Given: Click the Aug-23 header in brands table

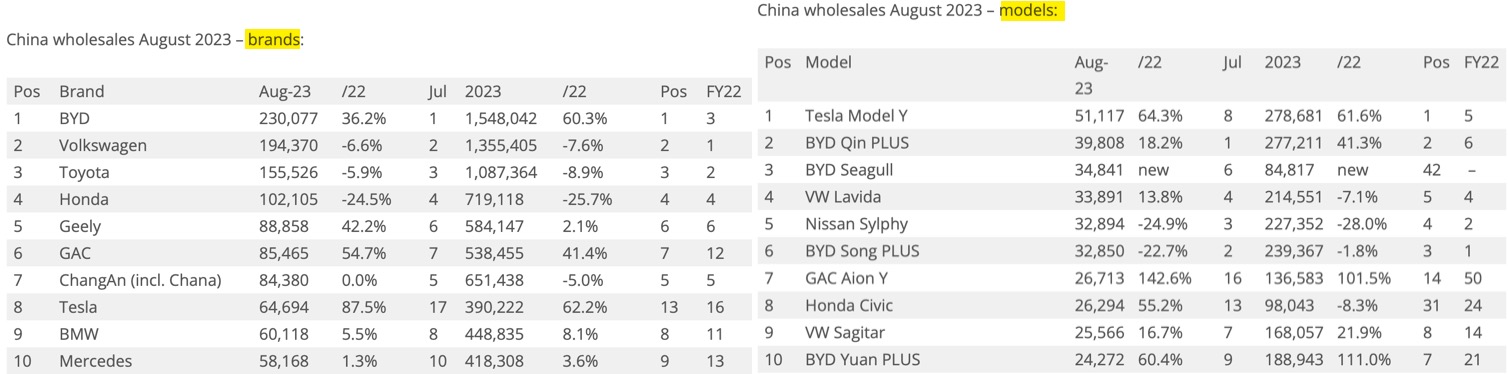Looking at the screenshot, I should click(285, 91).
